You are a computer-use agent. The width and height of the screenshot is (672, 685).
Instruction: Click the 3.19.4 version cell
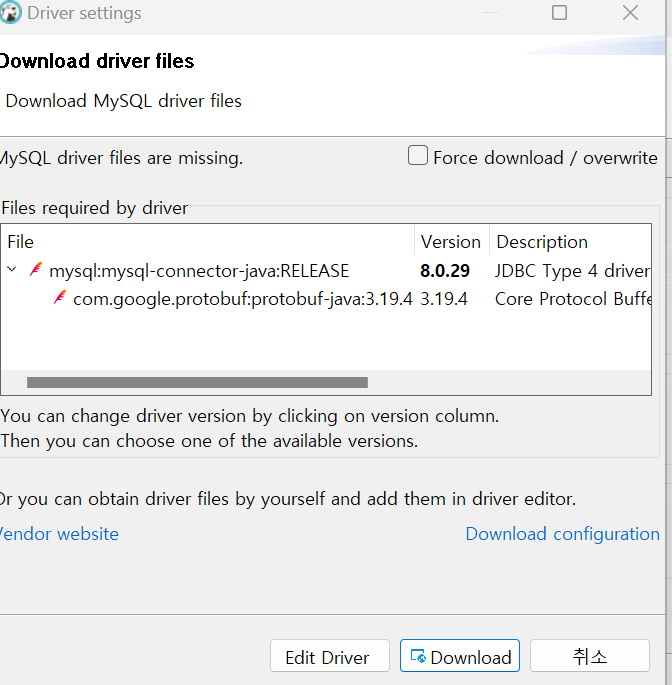(x=444, y=299)
